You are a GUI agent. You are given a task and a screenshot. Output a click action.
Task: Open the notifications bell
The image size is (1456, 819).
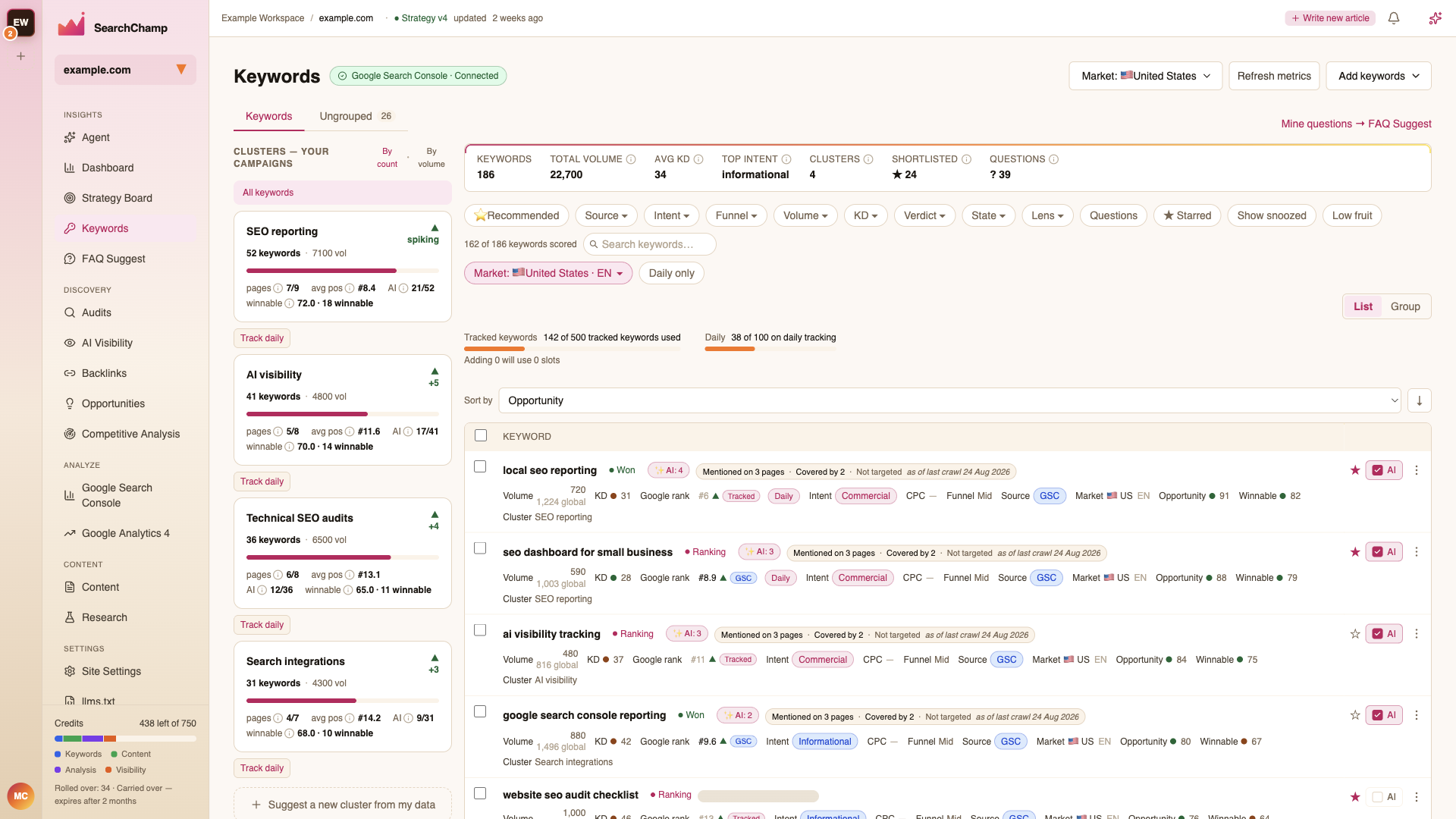1394,18
